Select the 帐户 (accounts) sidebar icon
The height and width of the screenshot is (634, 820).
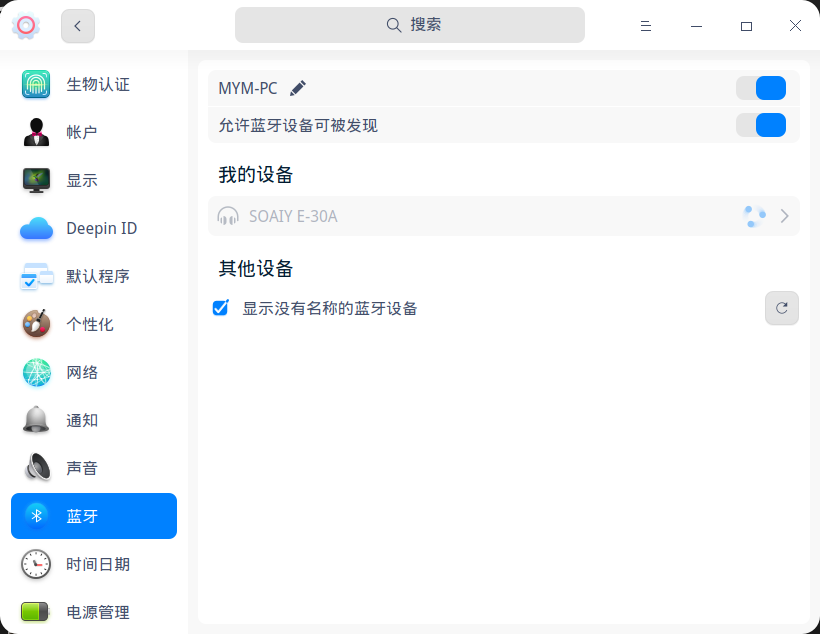pos(36,132)
